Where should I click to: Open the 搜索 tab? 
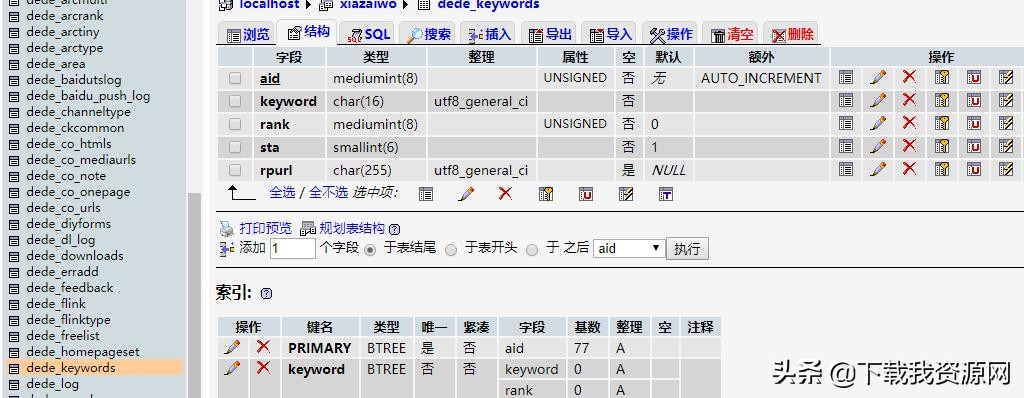[x=428, y=35]
